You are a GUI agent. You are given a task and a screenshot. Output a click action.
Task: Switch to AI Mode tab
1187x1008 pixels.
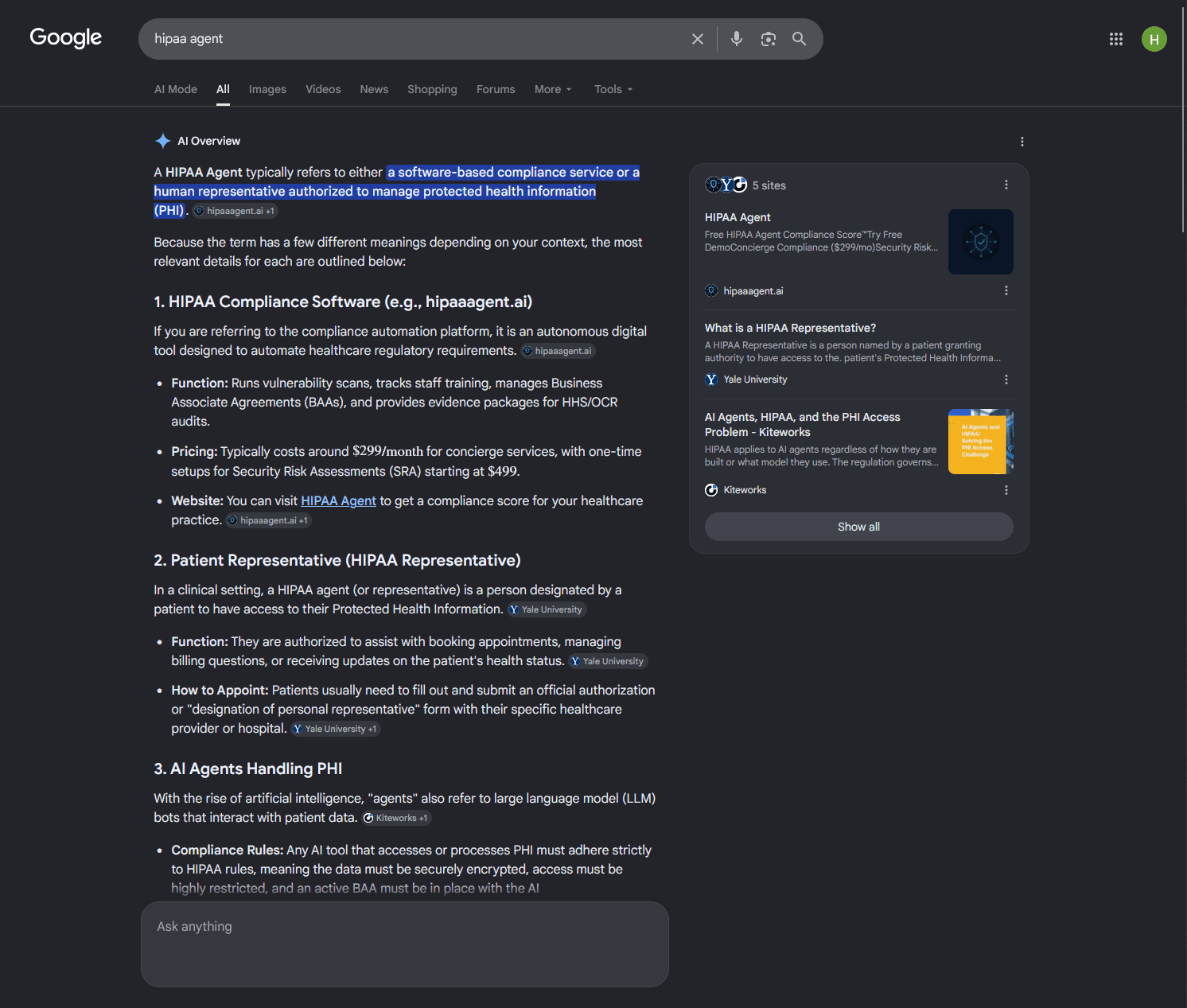pos(176,89)
